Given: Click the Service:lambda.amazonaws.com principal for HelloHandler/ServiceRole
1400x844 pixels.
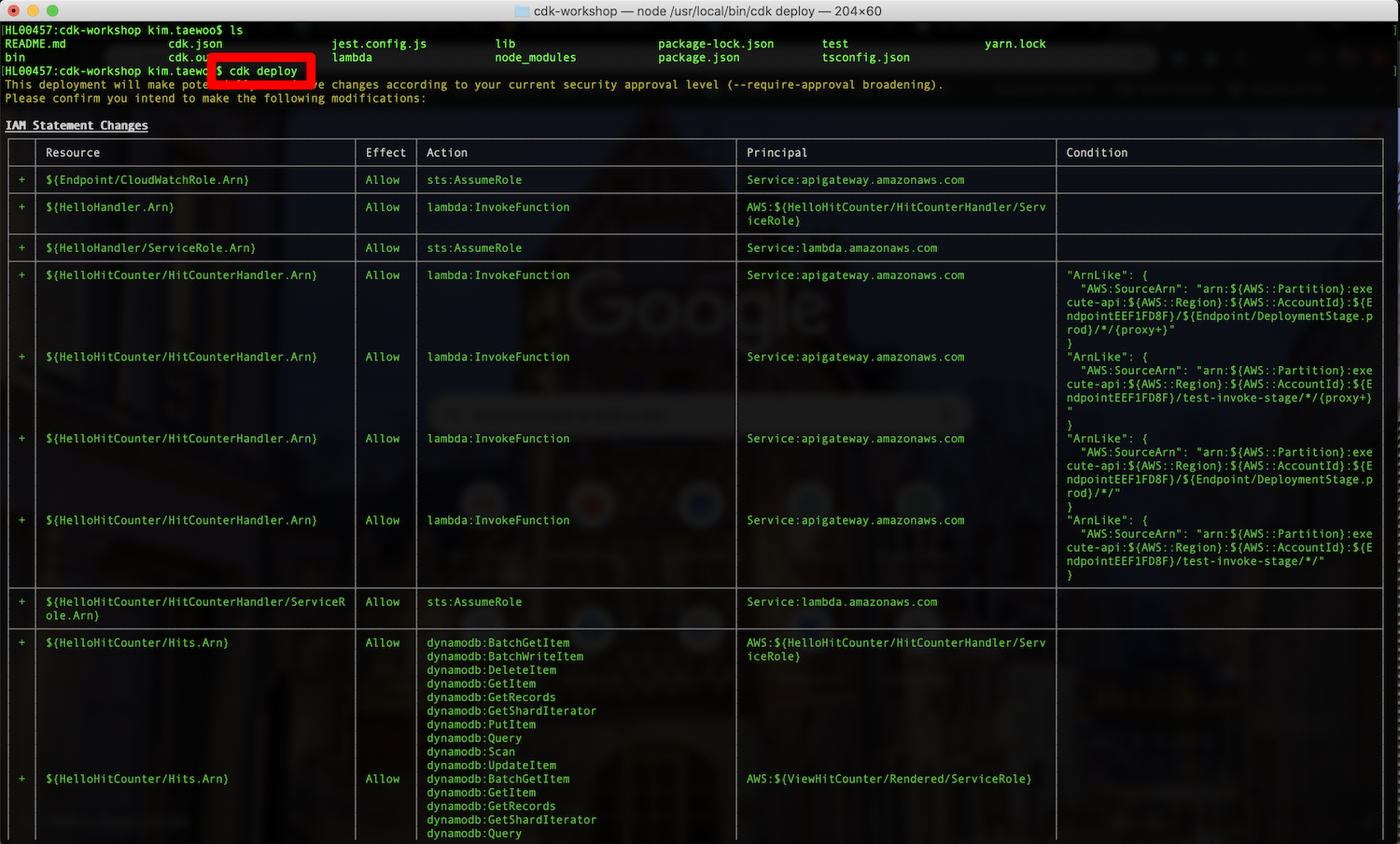Looking at the screenshot, I should [x=842, y=248].
